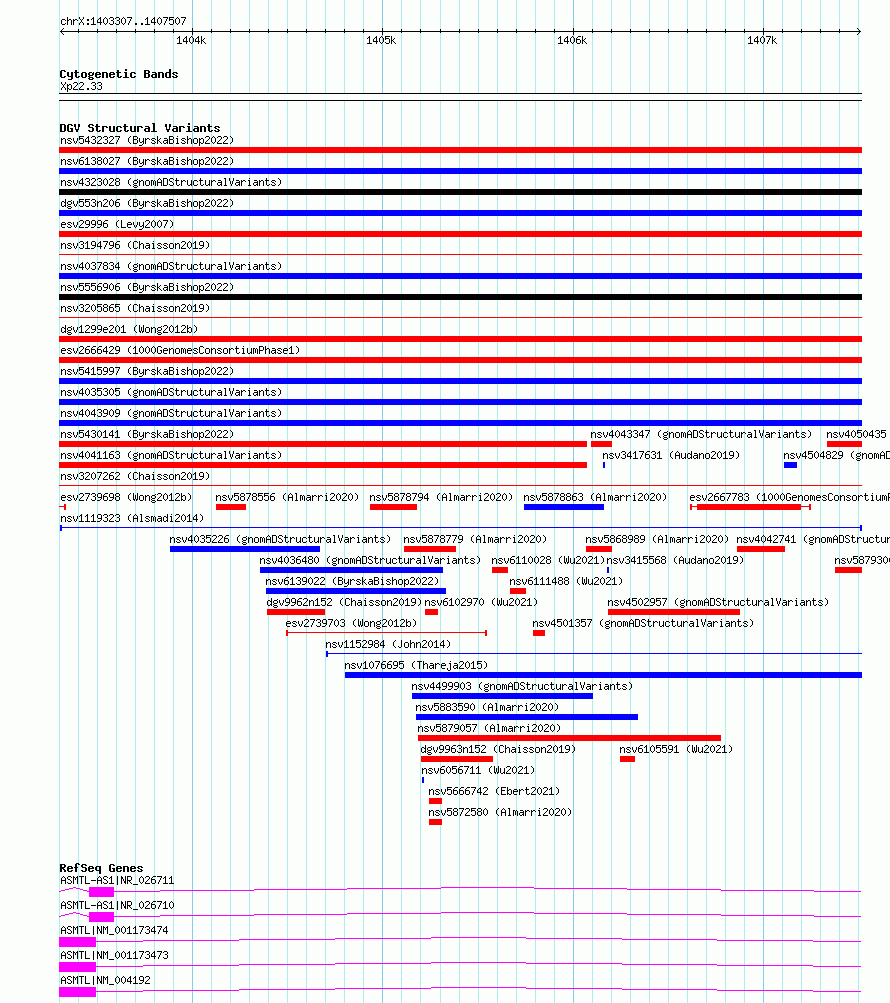
Task: Click the red bar under nsv4502957
Action: coord(674,612)
